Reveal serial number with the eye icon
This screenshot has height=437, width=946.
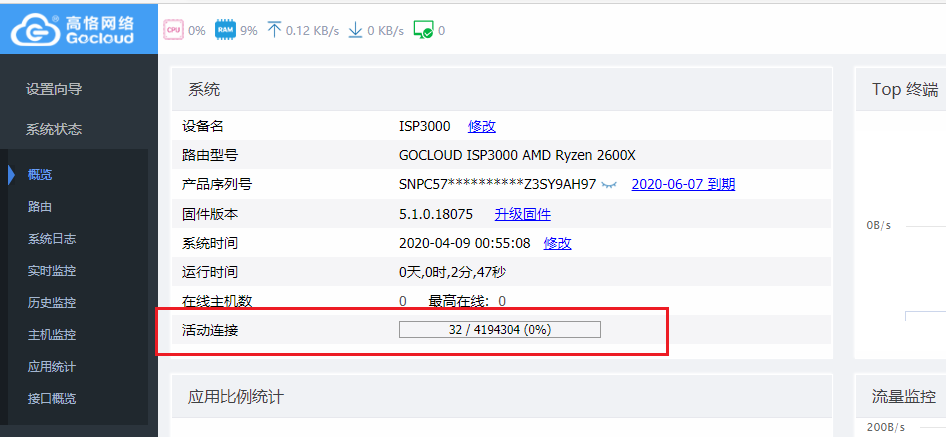pyautogui.click(x=610, y=185)
